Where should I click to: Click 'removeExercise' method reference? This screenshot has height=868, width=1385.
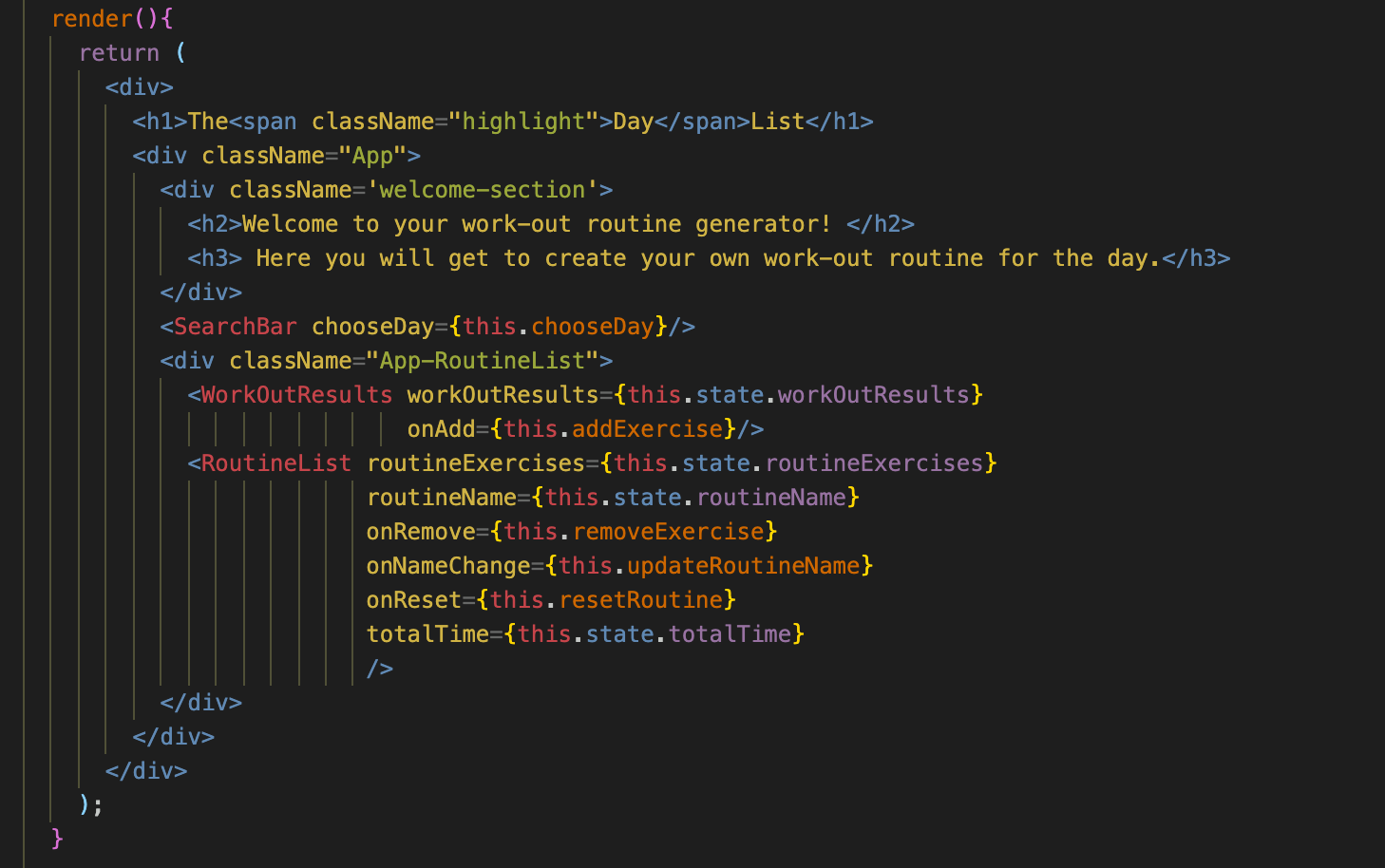(x=668, y=532)
